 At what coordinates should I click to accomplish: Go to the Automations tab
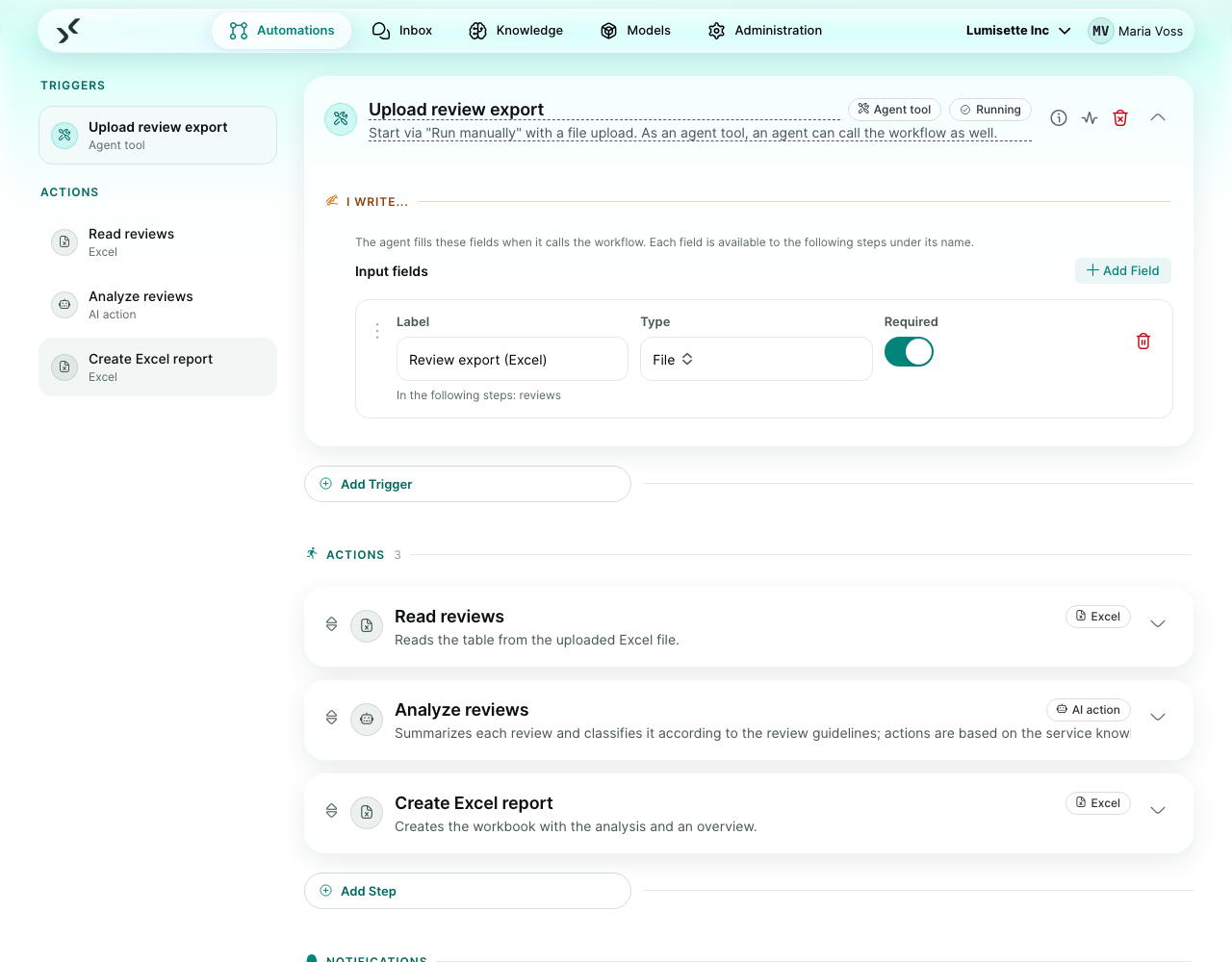[x=282, y=31]
